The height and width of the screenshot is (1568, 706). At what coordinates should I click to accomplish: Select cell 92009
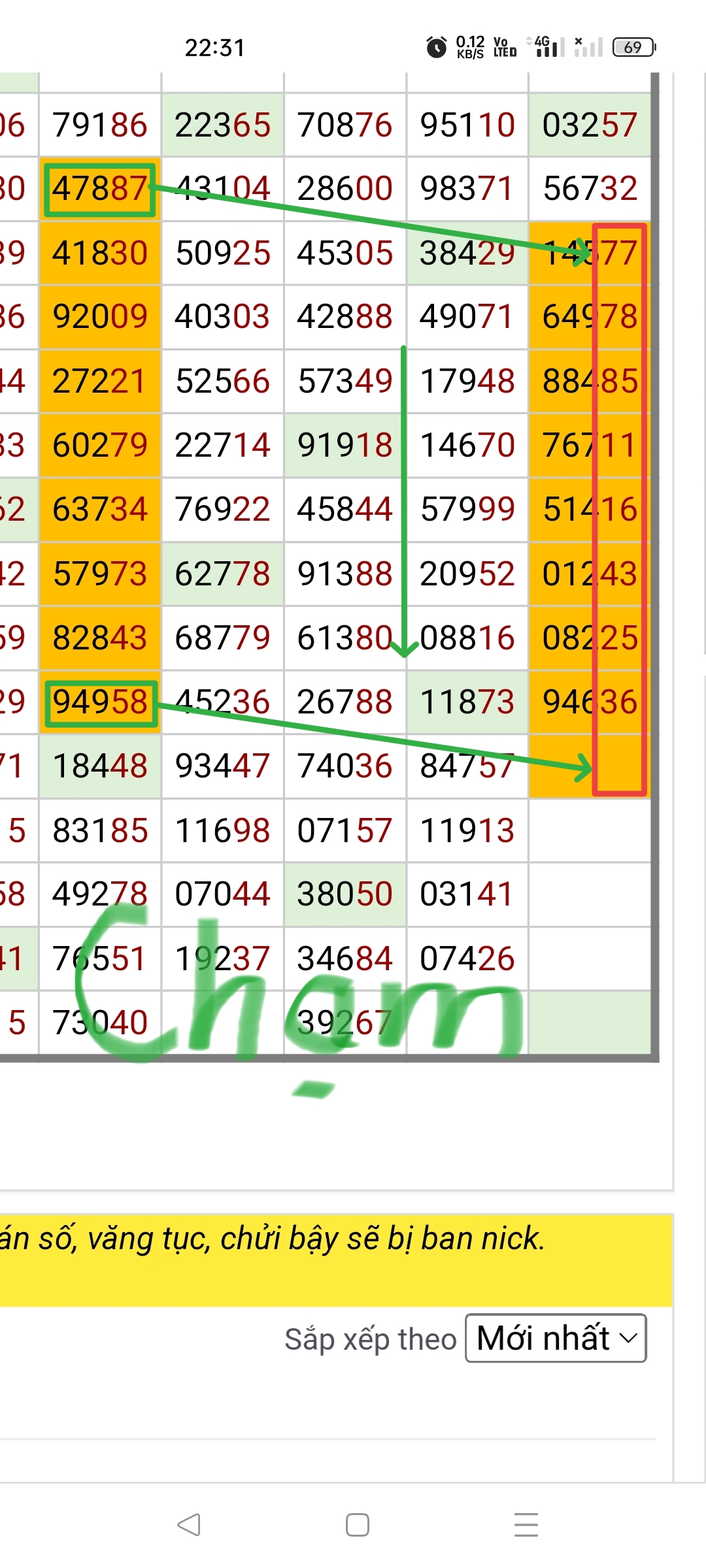(100, 317)
